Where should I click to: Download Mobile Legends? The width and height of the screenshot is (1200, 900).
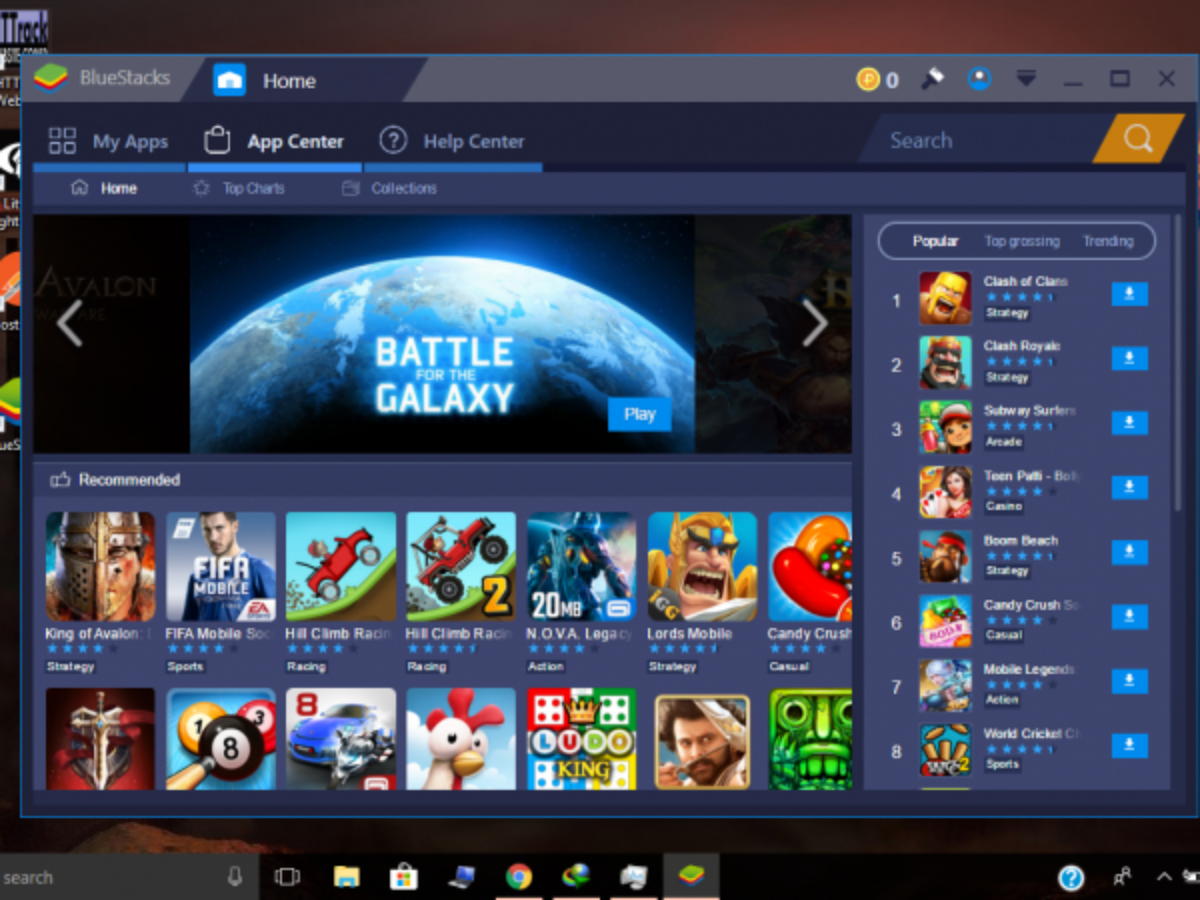coord(1129,681)
